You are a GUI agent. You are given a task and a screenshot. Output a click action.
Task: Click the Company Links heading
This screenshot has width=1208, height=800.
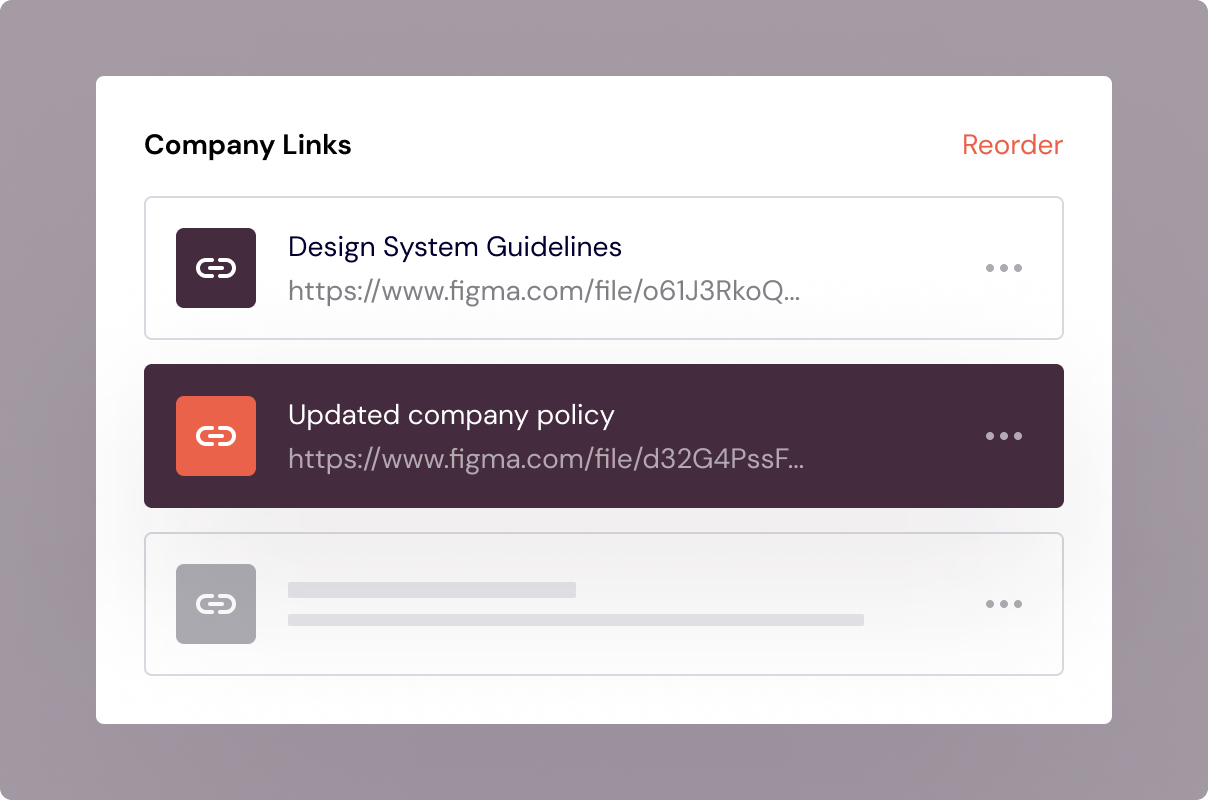pos(247,145)
